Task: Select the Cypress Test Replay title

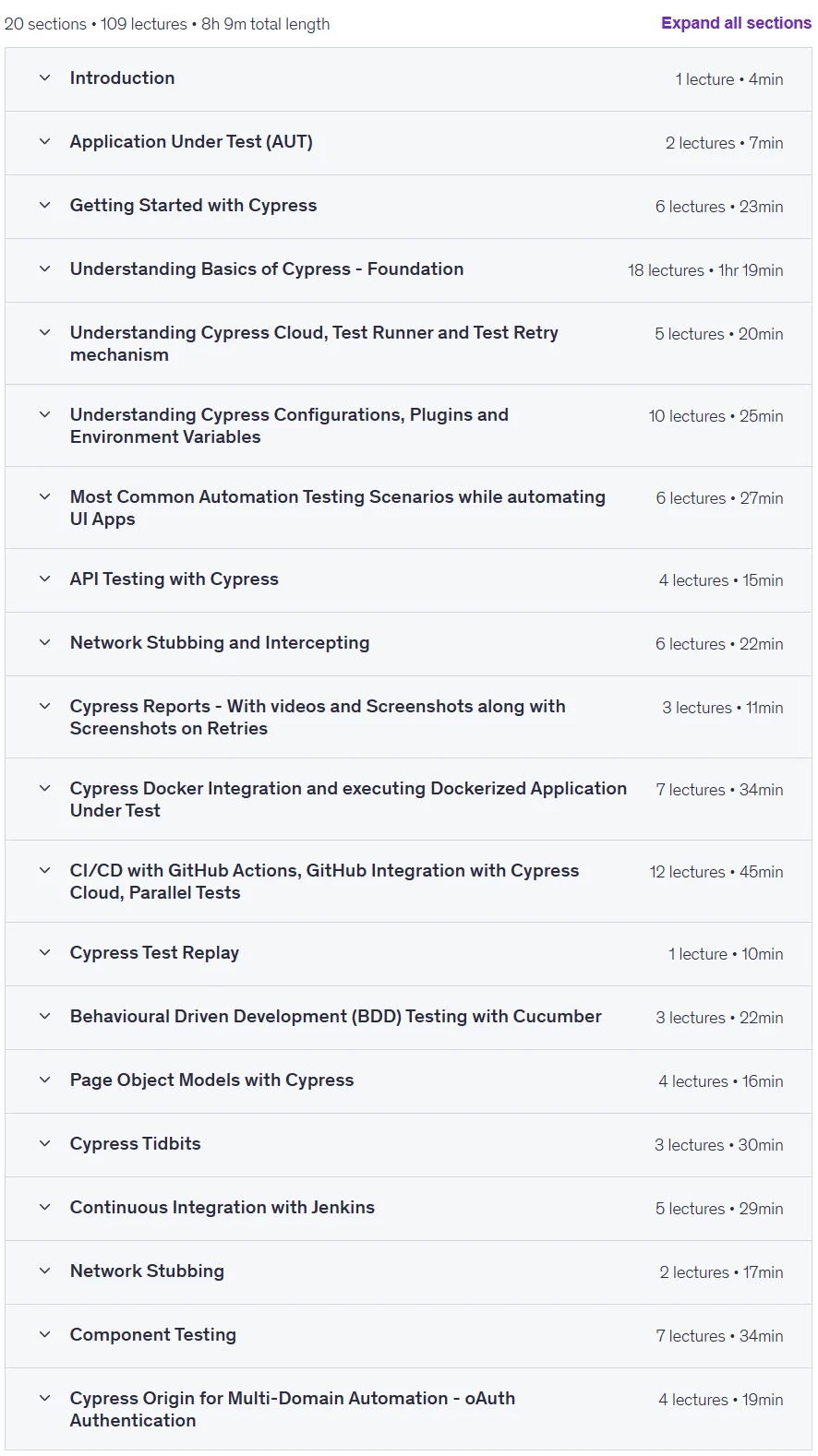Action: pyautogui.click(x=154, y=953)
